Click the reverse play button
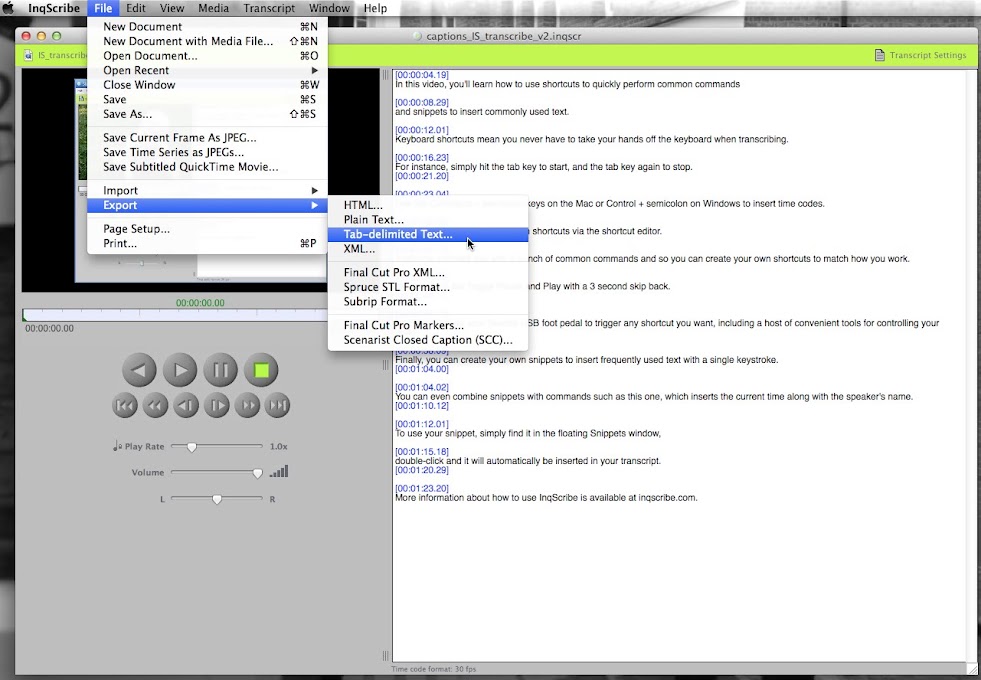The image size is (981, 680). click(x=139, y=370)
